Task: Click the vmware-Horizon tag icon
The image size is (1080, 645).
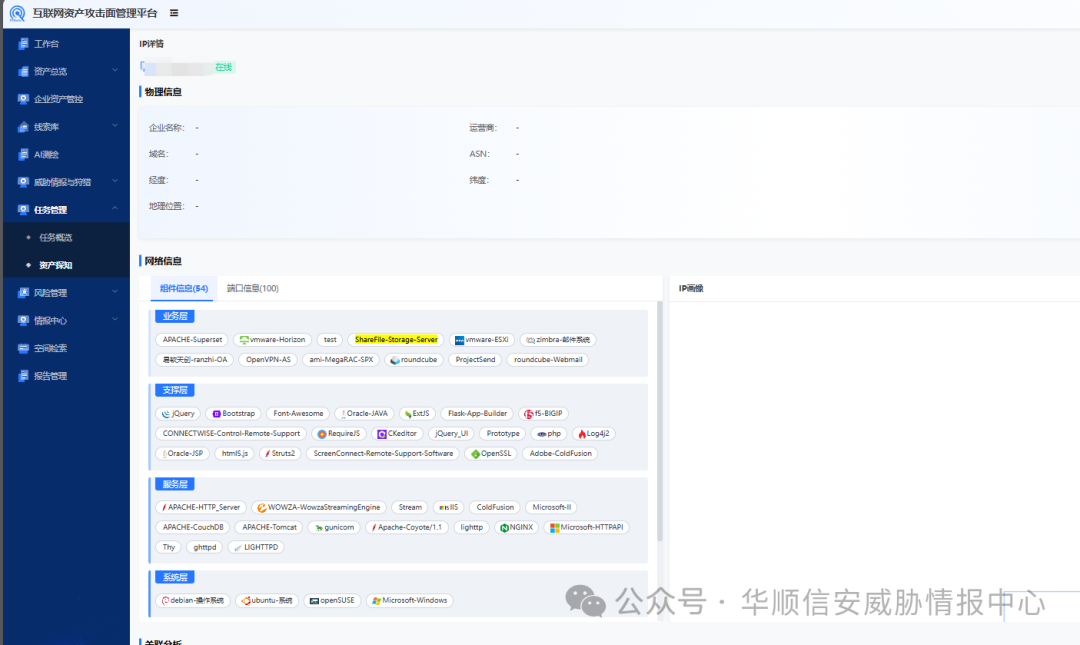Action: [244, 340]
